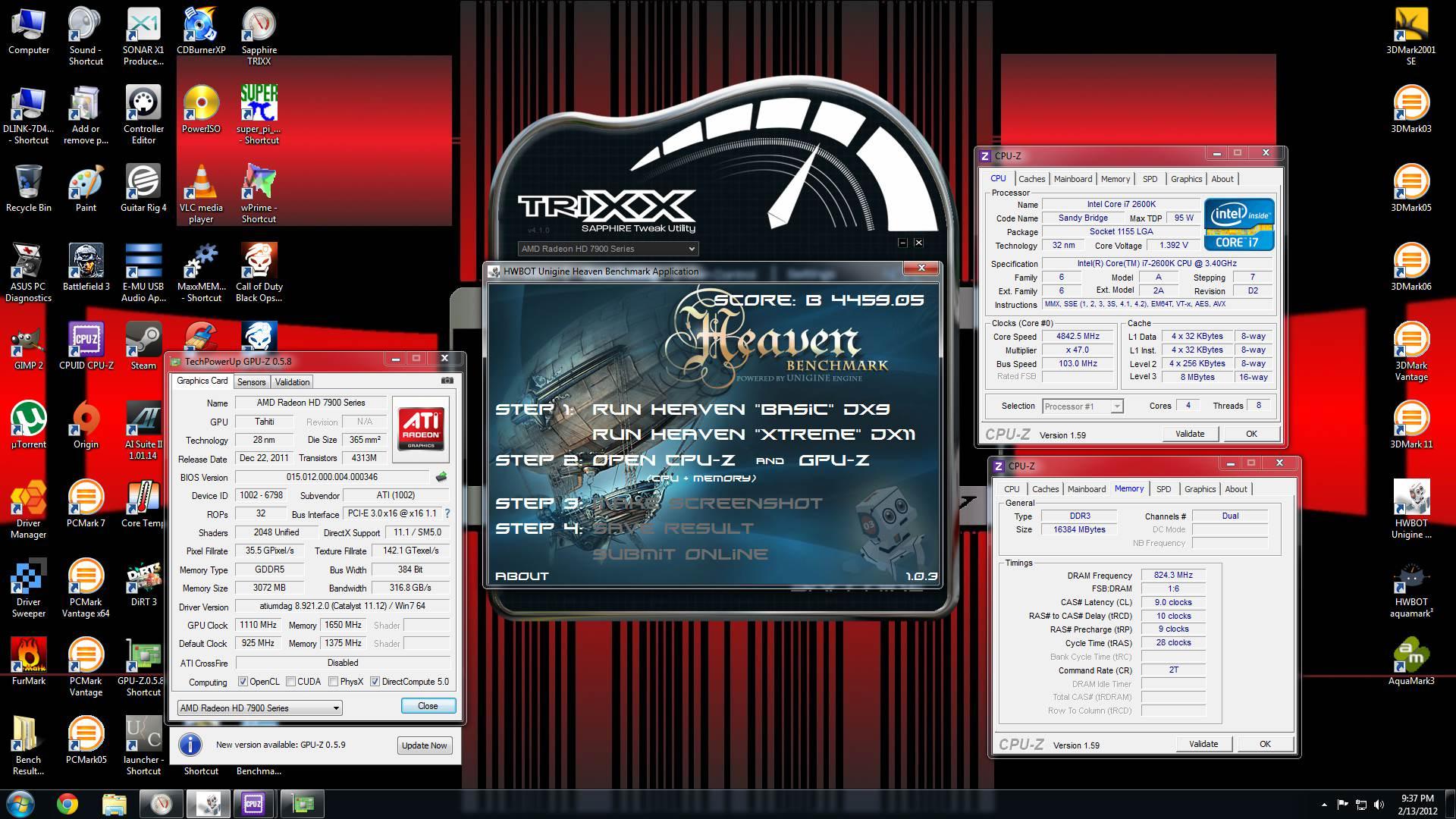
Task: Click Validate in the top CPU-Z window
Action: coord(1190,434)
